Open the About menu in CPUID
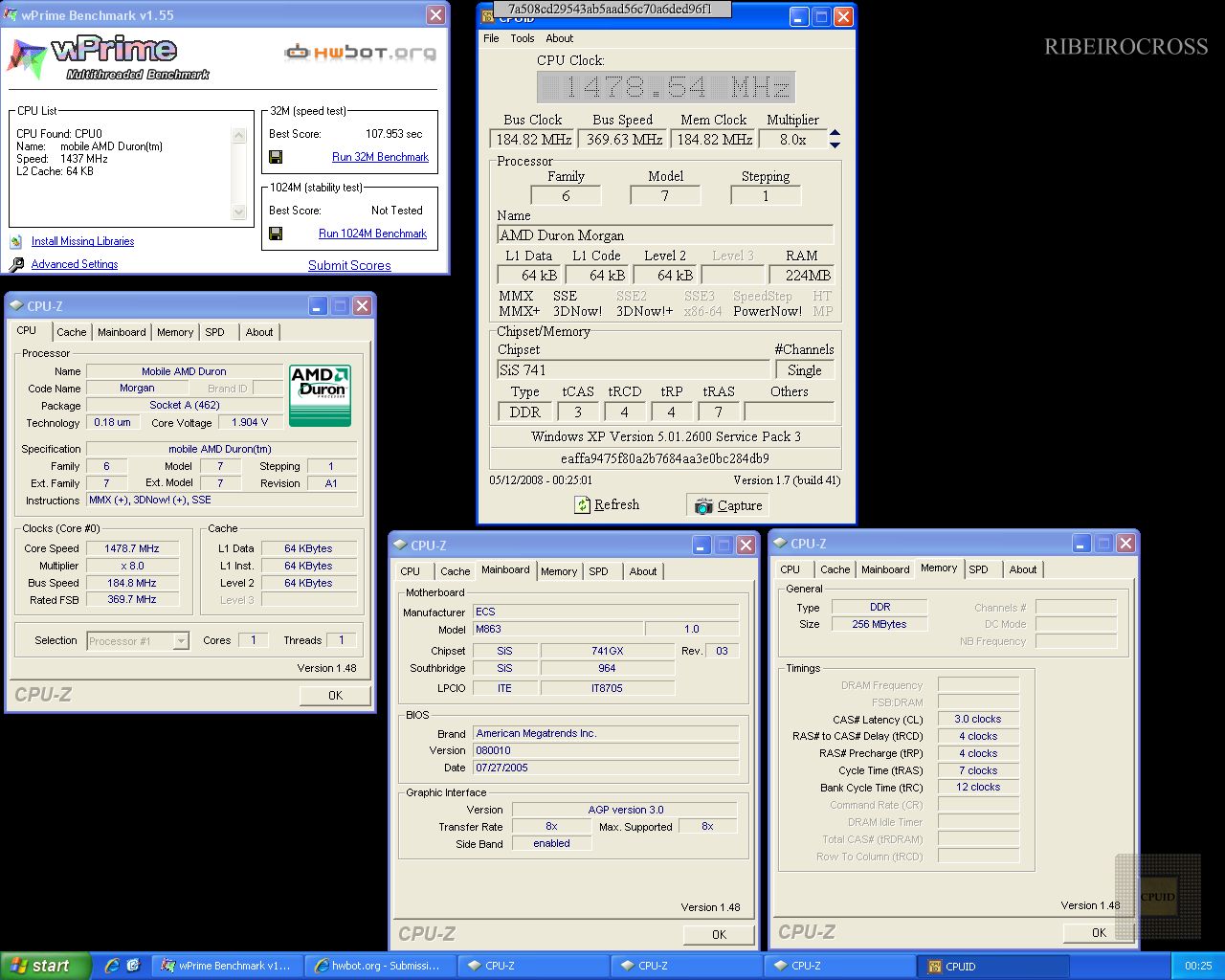 [560, 38]
